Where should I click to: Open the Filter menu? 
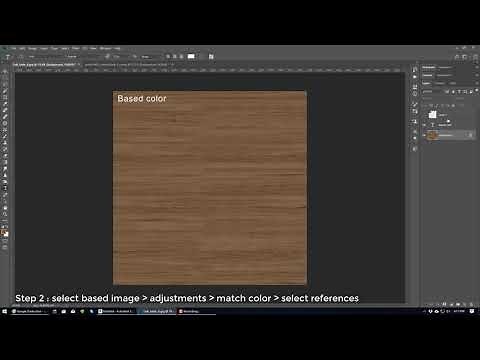tap(76, 48)
